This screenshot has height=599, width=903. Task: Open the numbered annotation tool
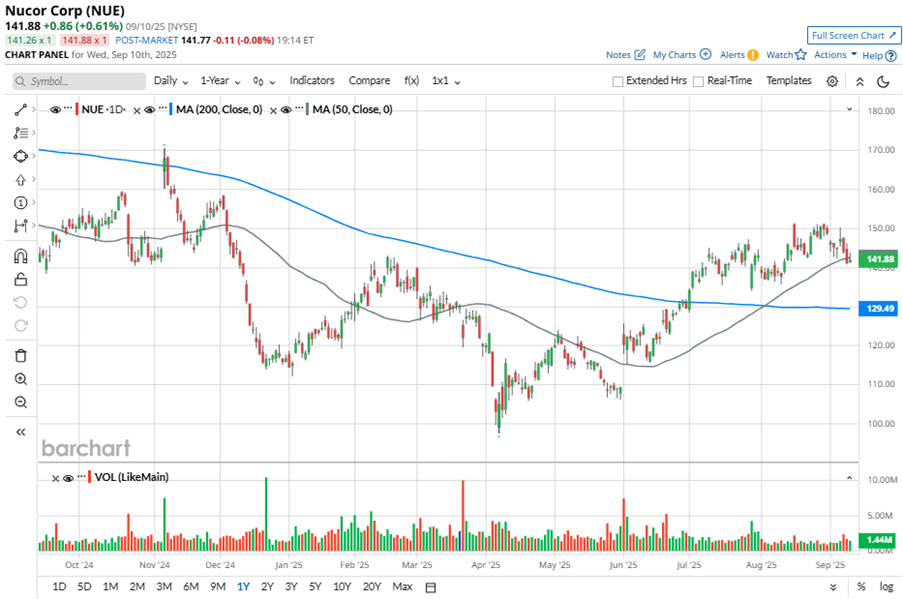[21, 202]
